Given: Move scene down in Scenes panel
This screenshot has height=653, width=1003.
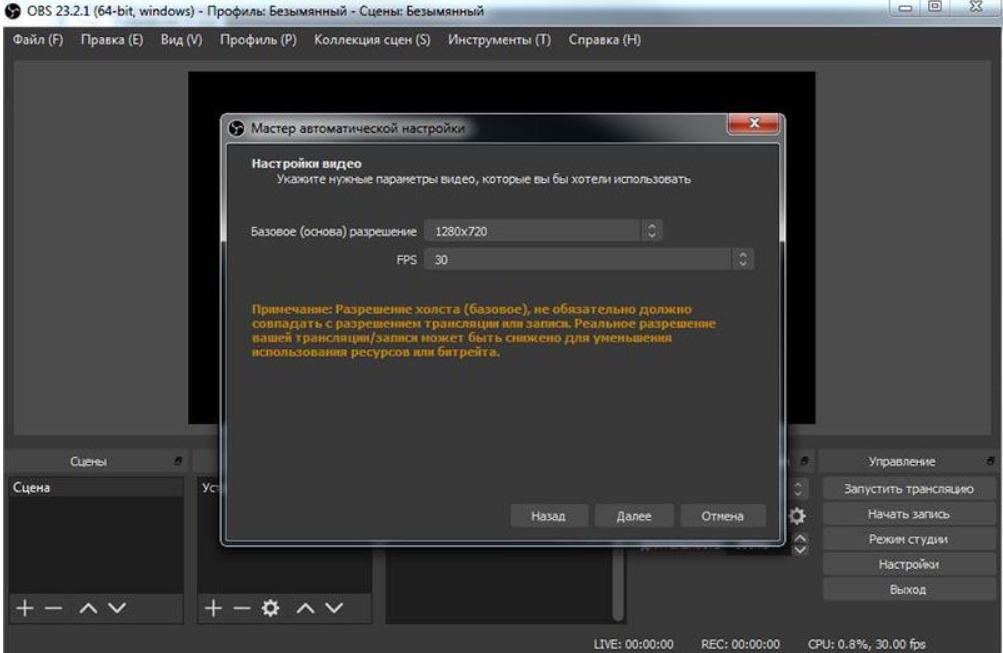Looking at the screenshot, I should (117, 608).
